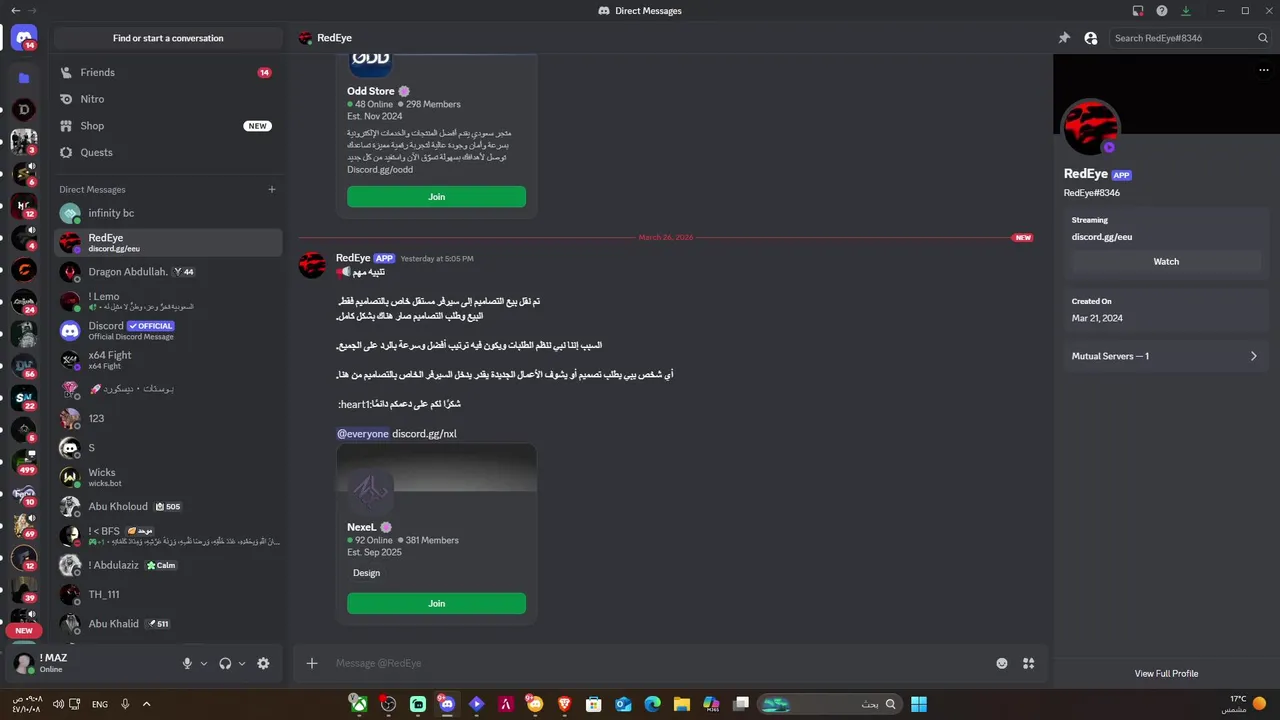Open Brave browser from the taskbar
The width and height of the screenshot is (1280, 720).
click(x=564, y=704)
